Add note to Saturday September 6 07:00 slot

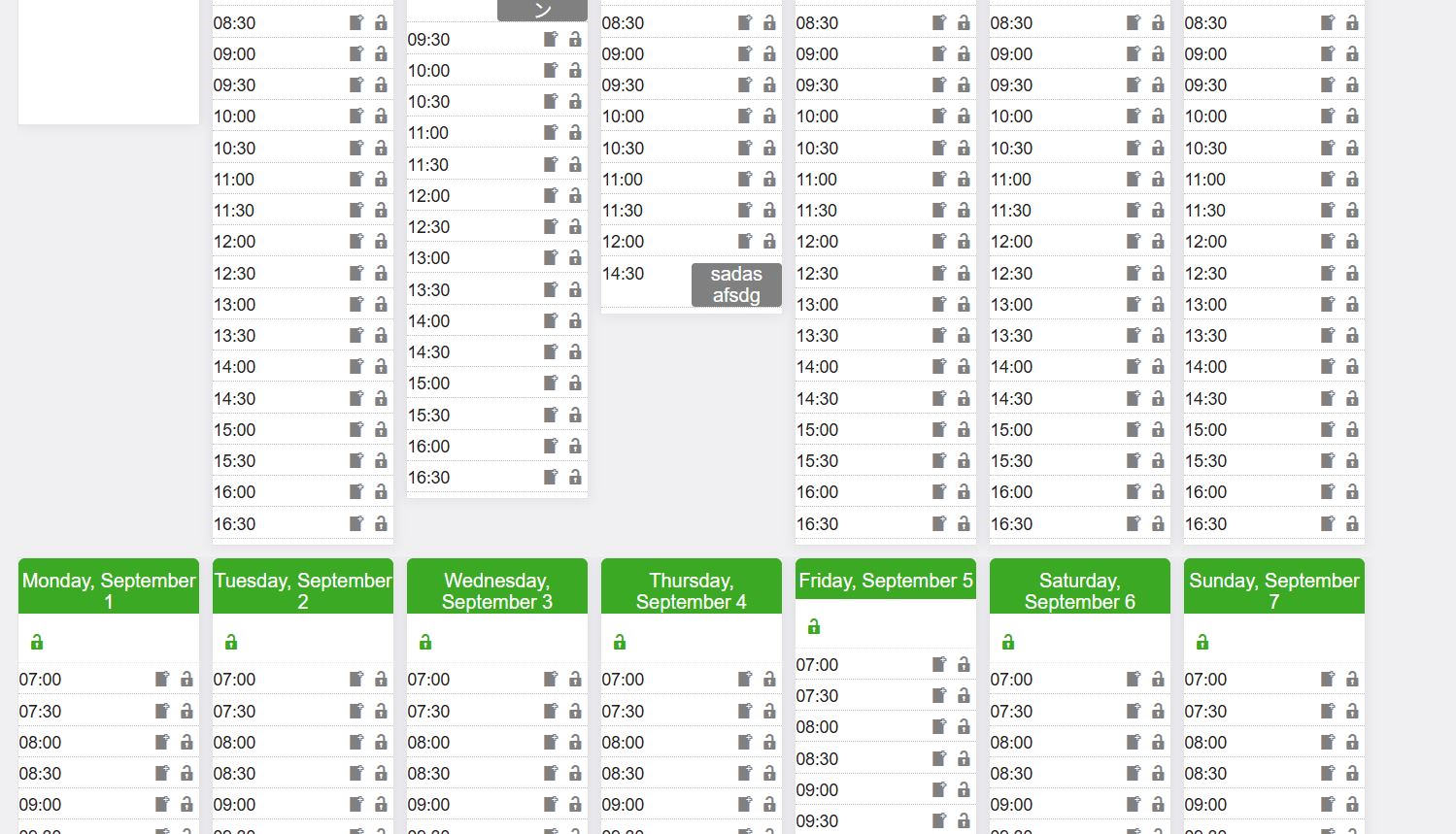point(1134,680)
